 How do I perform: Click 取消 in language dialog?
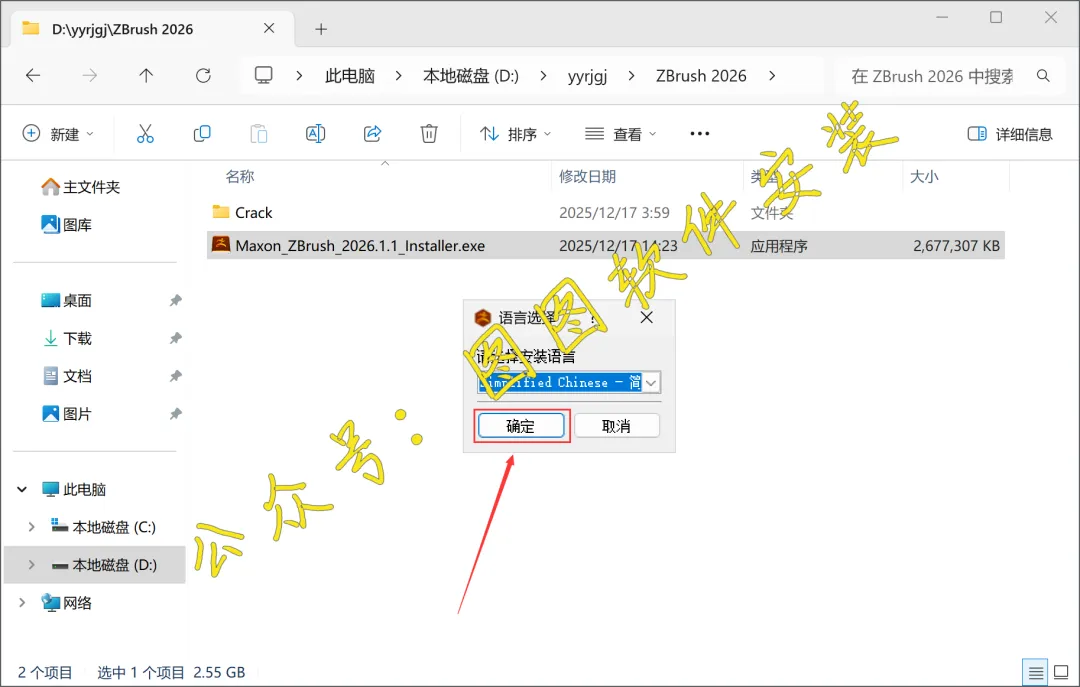[616, 426]
